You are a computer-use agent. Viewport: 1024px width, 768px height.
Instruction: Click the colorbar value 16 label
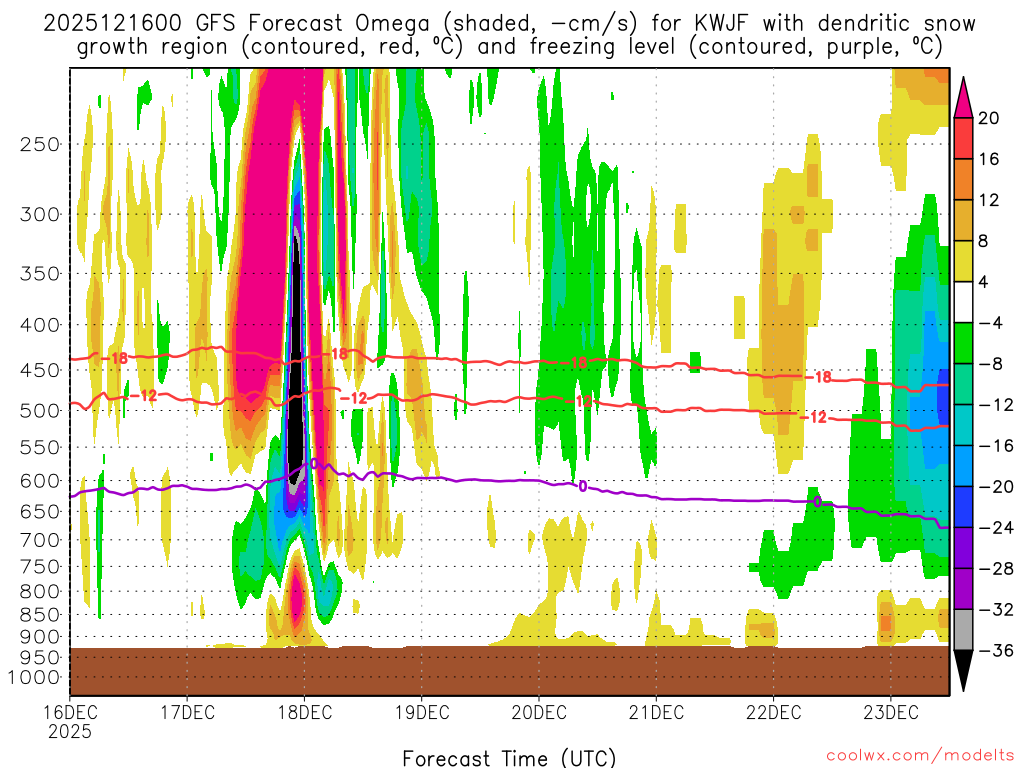pyautogui.click(x=988, y=159)
